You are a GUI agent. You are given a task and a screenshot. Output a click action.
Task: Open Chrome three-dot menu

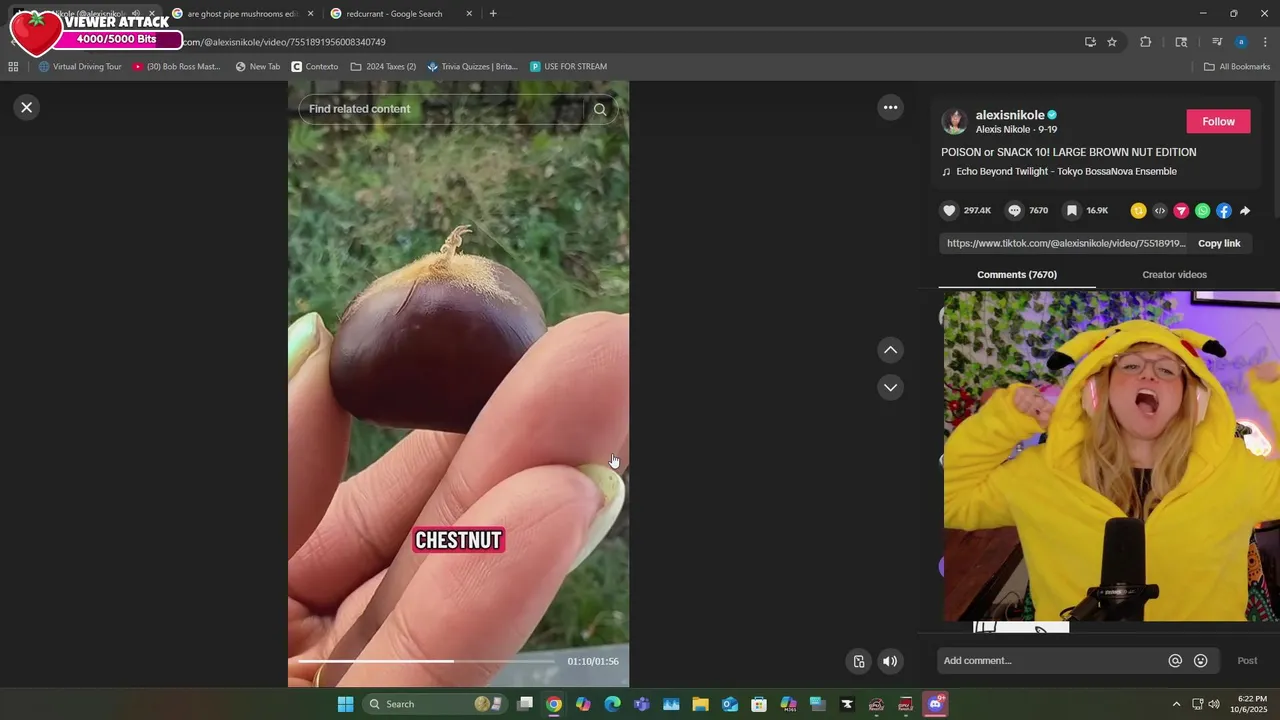[1265, 42]
